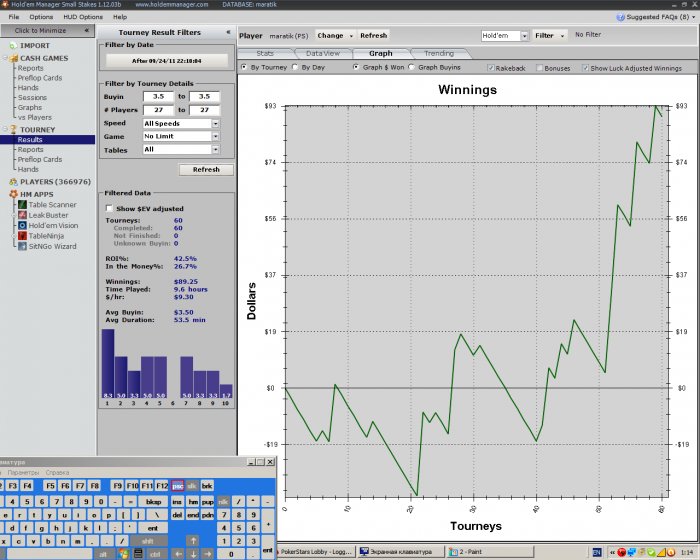Enable the Show $EV adjusted checkbox
This screenshot has width=700, height=560.
(109, 208)
